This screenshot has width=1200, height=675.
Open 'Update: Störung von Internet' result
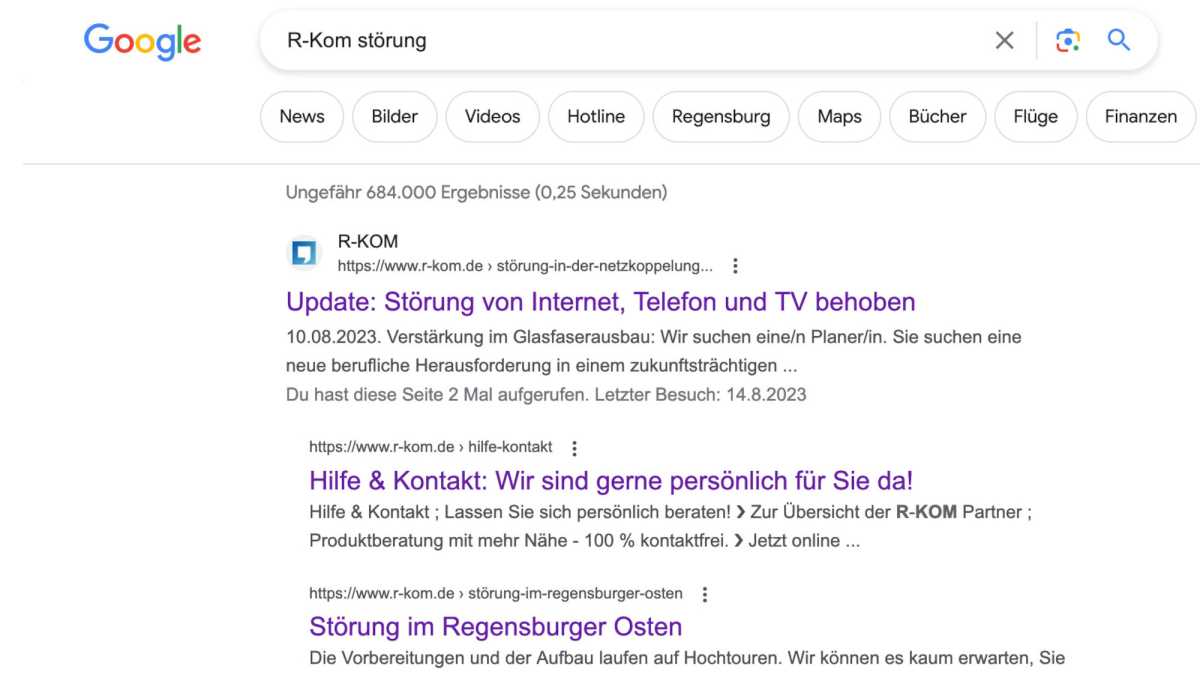click(600, 301)
